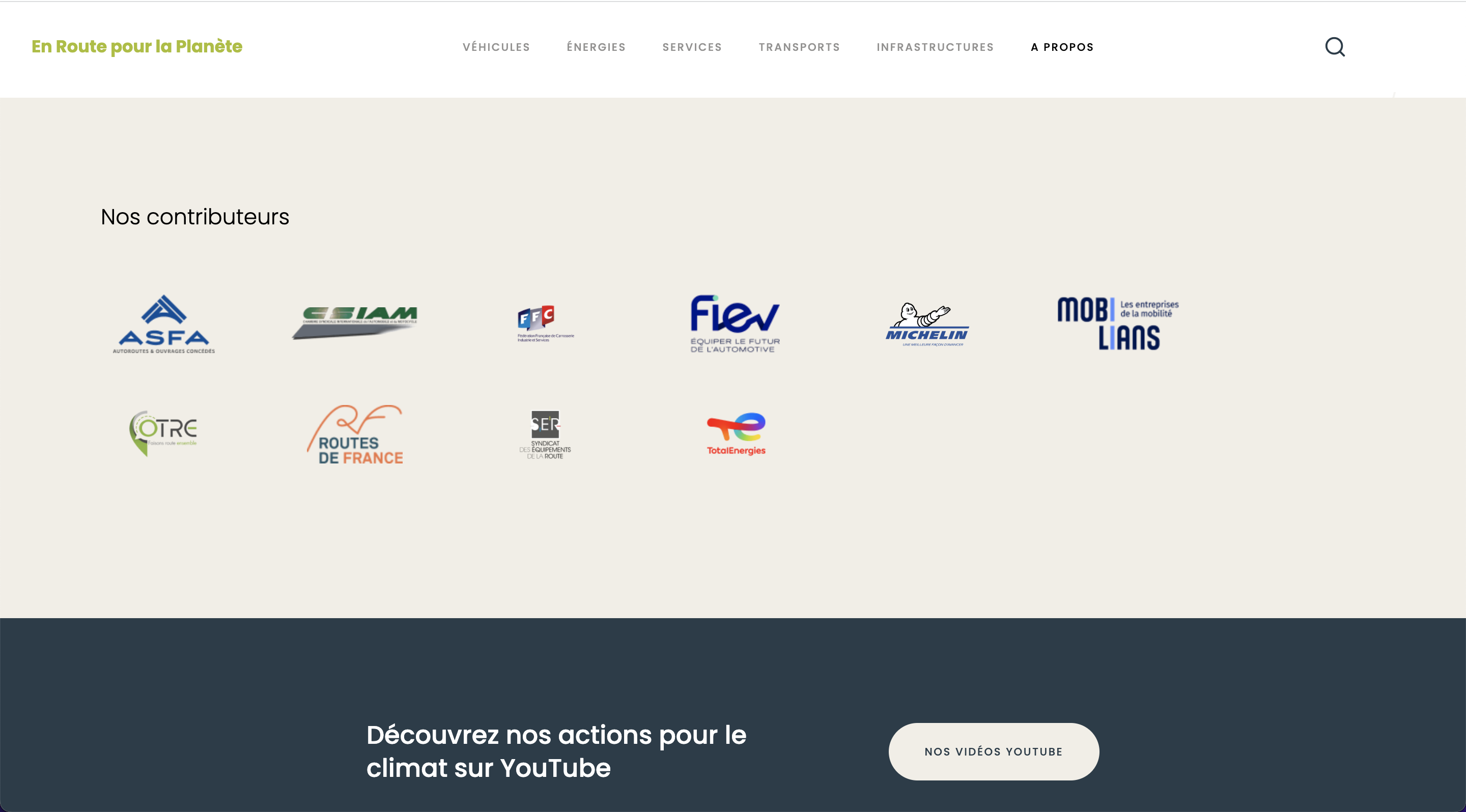This screenshot has height=812, width=1466.
Task: Open the TotalEnergies logo
Action: pos(736,434)
